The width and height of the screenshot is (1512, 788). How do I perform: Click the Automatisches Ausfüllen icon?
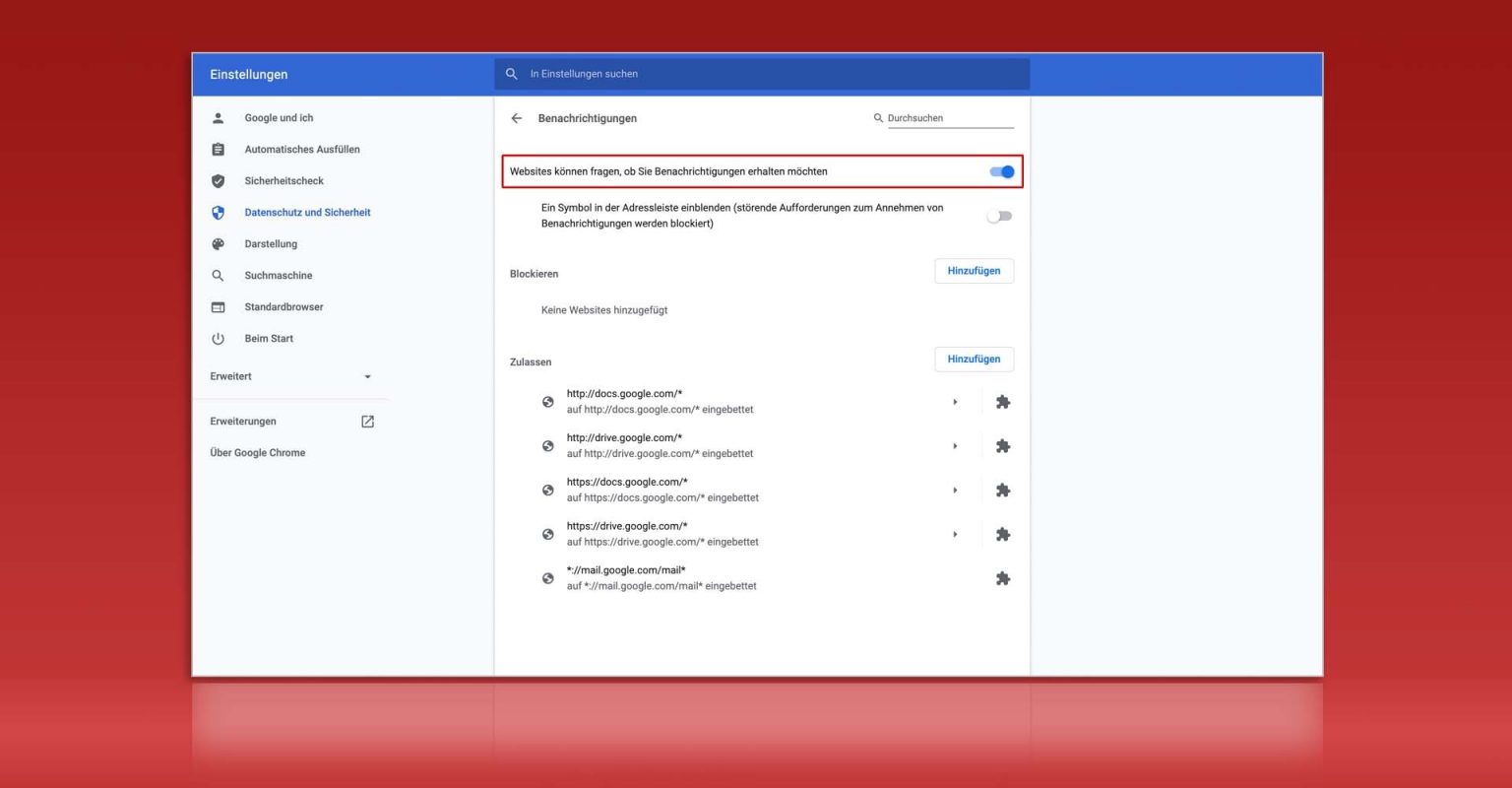[218, 149]
